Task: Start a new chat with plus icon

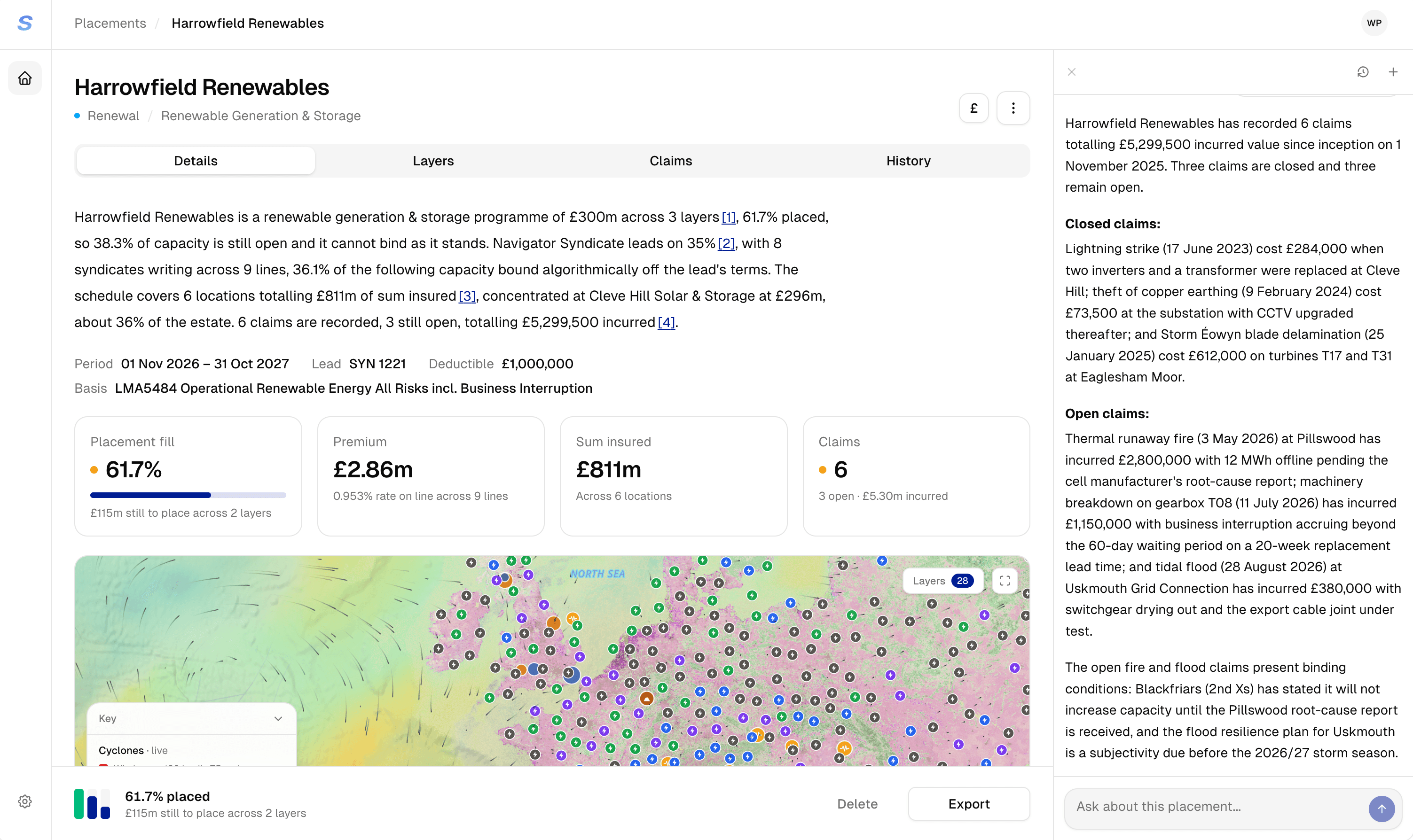Action: pos(1393,72)
